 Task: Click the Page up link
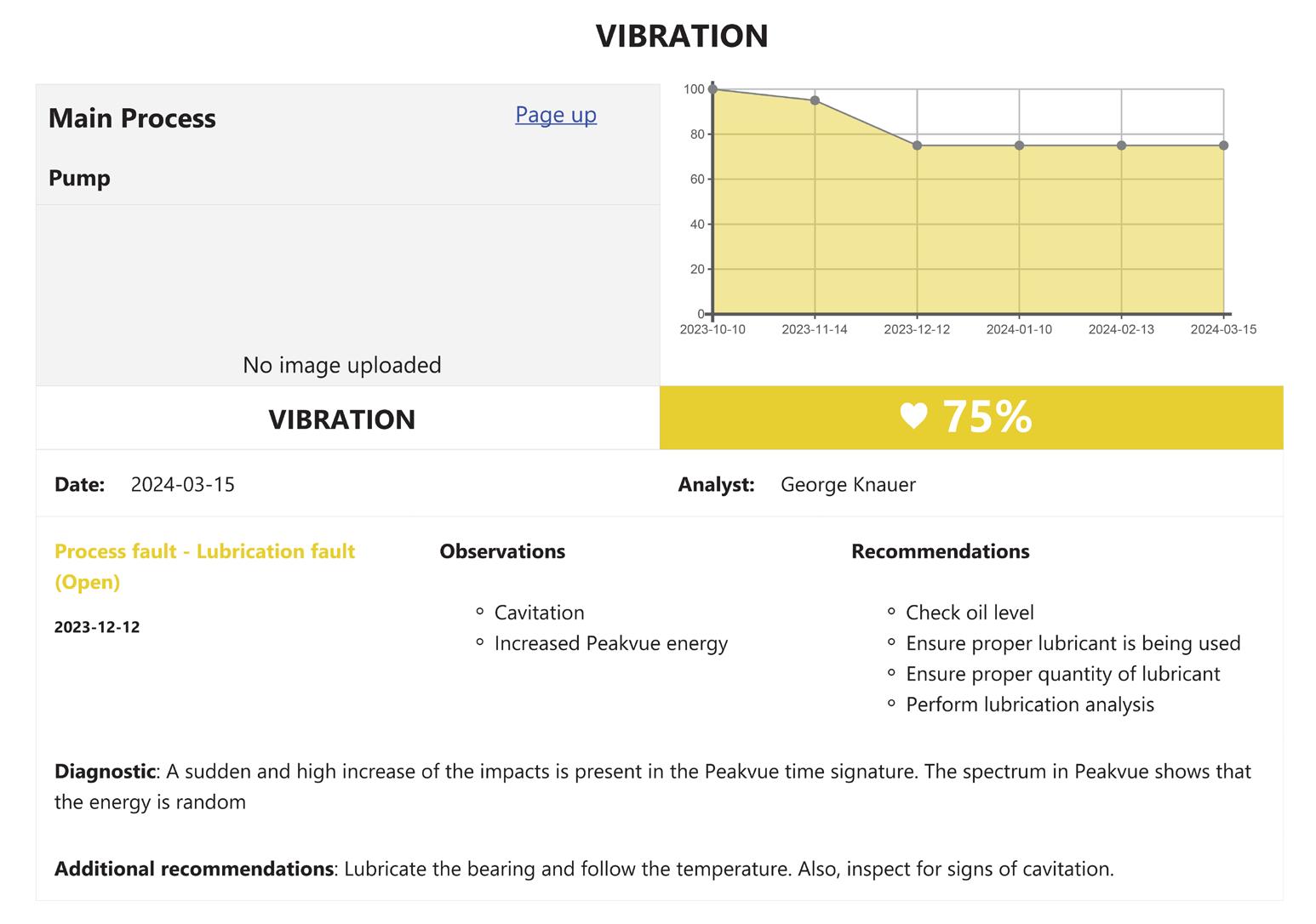(555, 115)
